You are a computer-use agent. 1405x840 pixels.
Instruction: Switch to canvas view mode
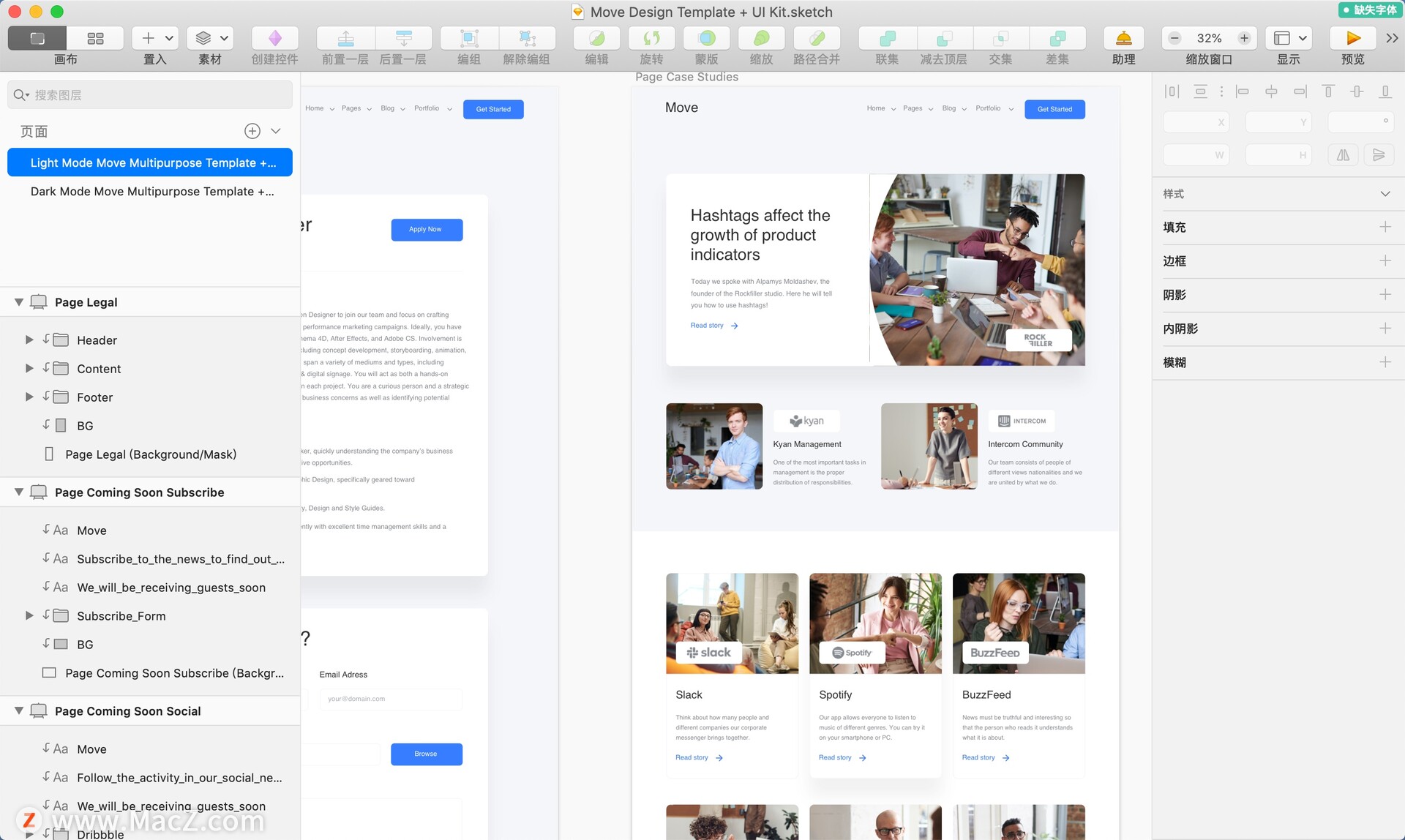[37, 38]
